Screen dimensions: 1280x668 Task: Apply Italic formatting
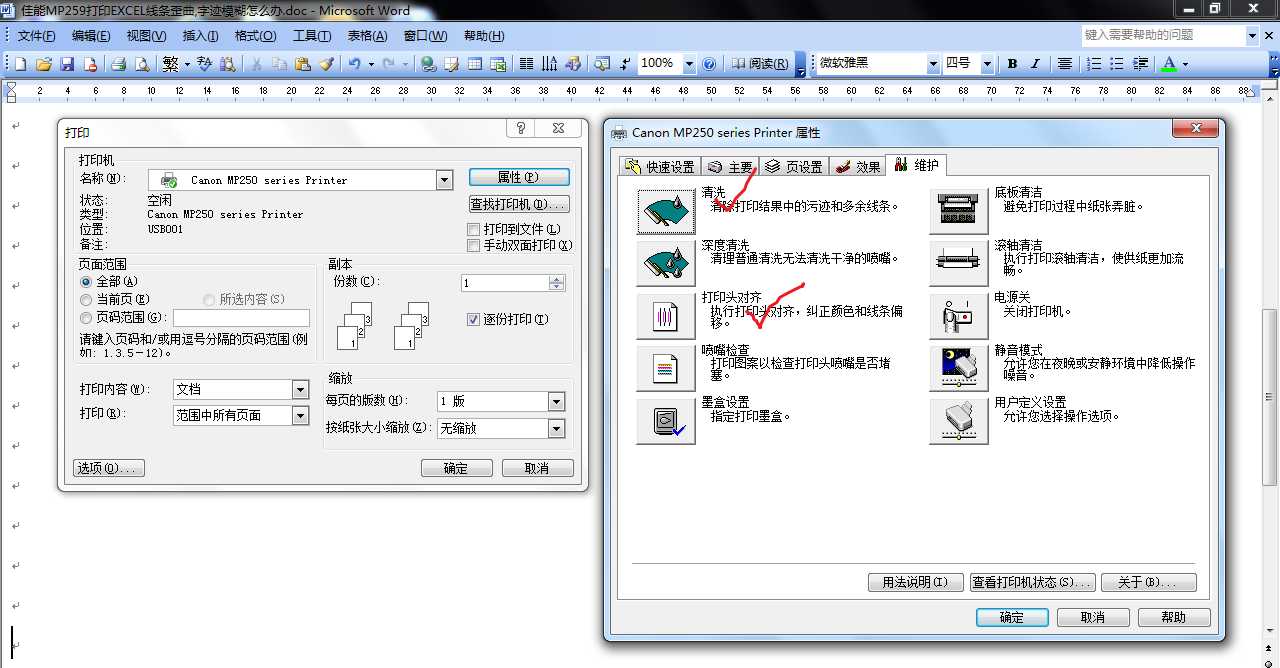(1035, 64)
